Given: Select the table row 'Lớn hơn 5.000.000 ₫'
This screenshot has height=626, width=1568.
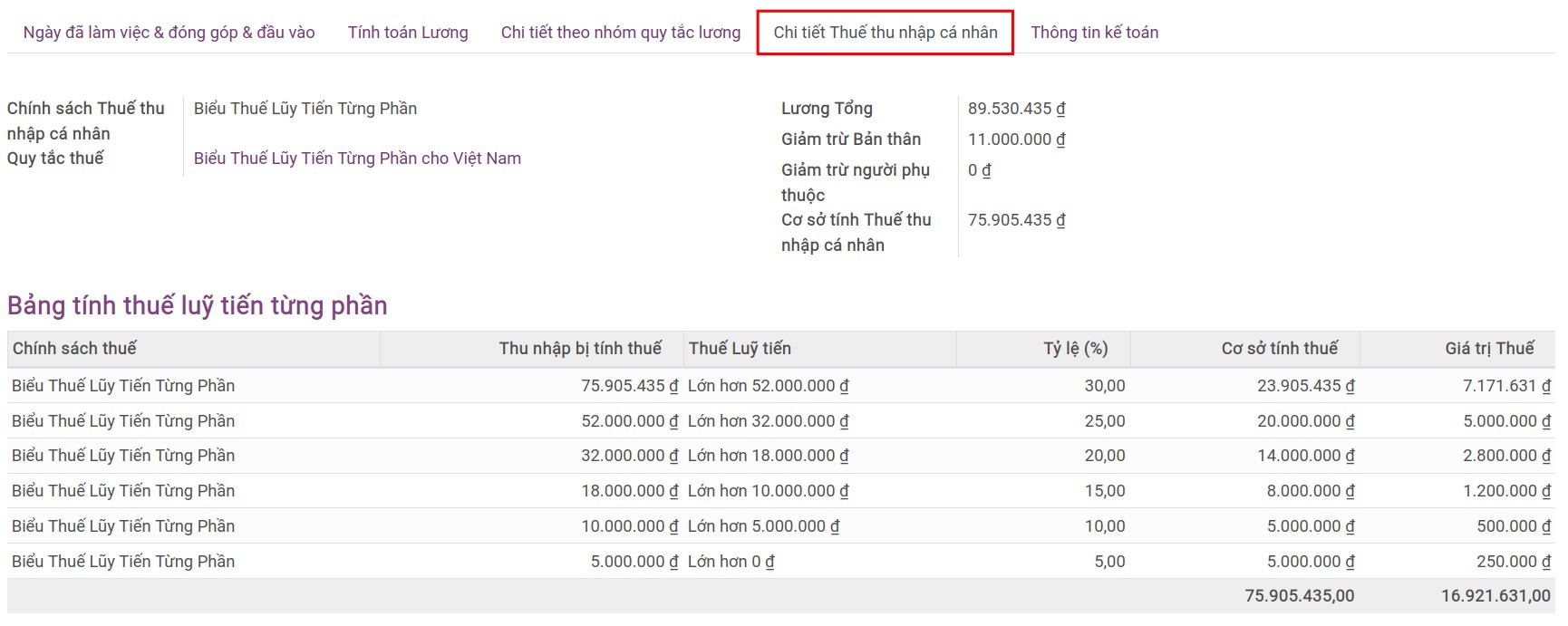Looking at the screenshot, I should [x=780, y=526].
